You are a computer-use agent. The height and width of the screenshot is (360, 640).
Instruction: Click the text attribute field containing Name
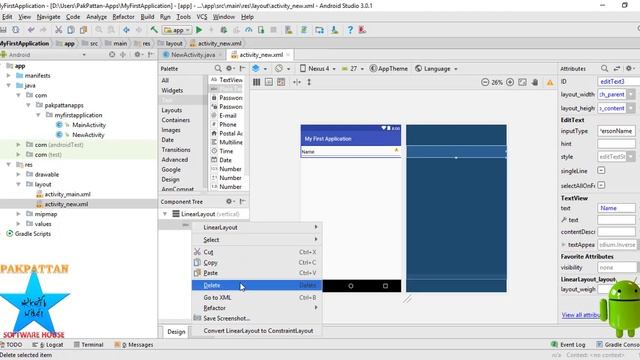616,208
